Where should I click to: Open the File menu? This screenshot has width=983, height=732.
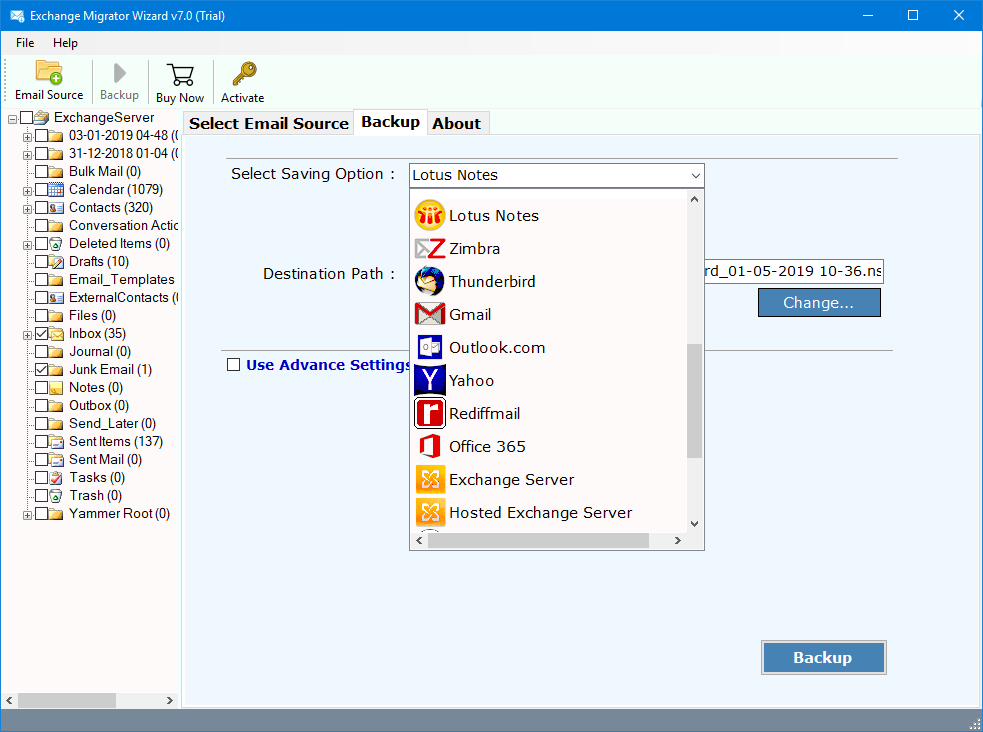click(x=25, y=43)
